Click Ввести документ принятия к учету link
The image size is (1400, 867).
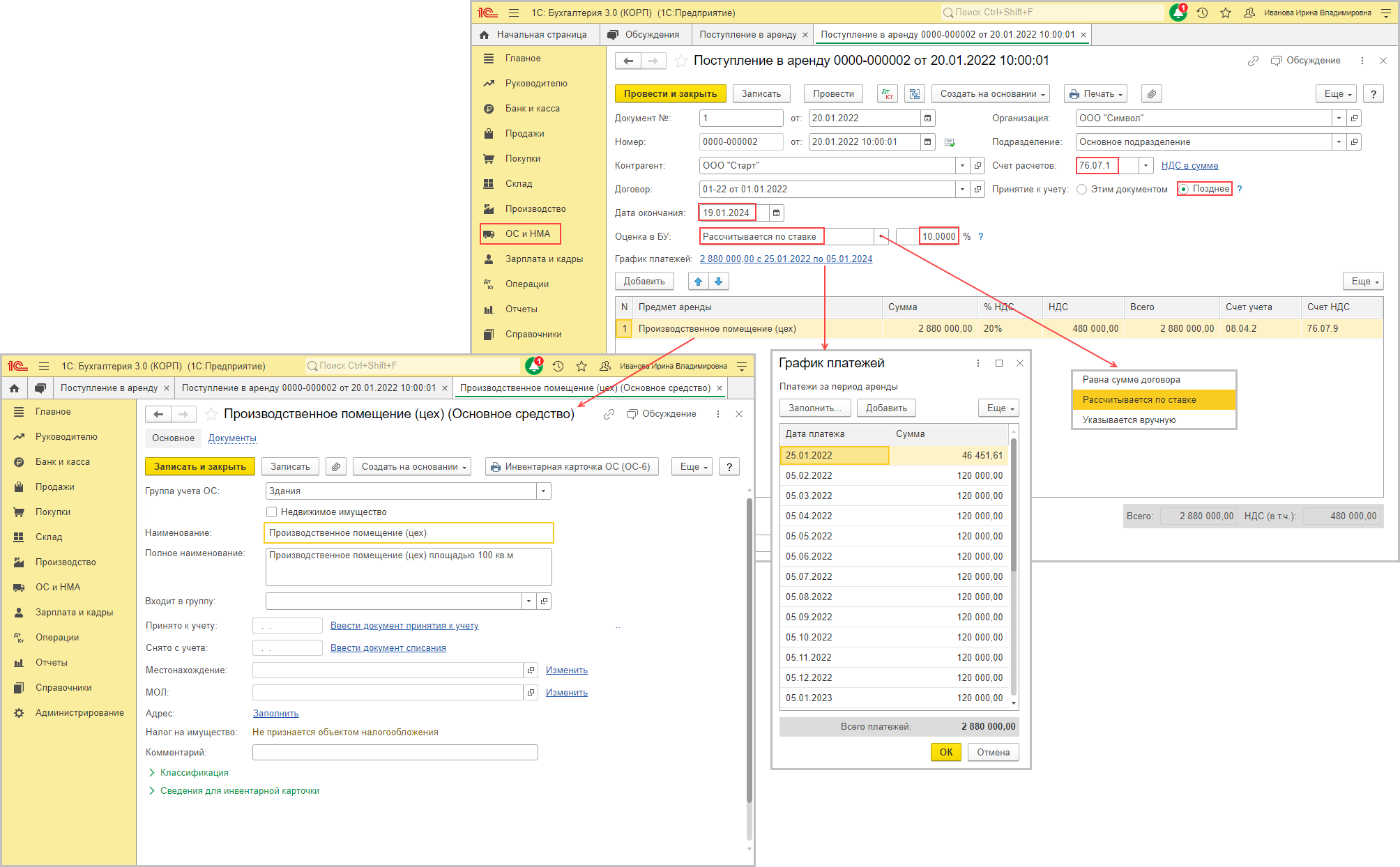coord(404,626)
